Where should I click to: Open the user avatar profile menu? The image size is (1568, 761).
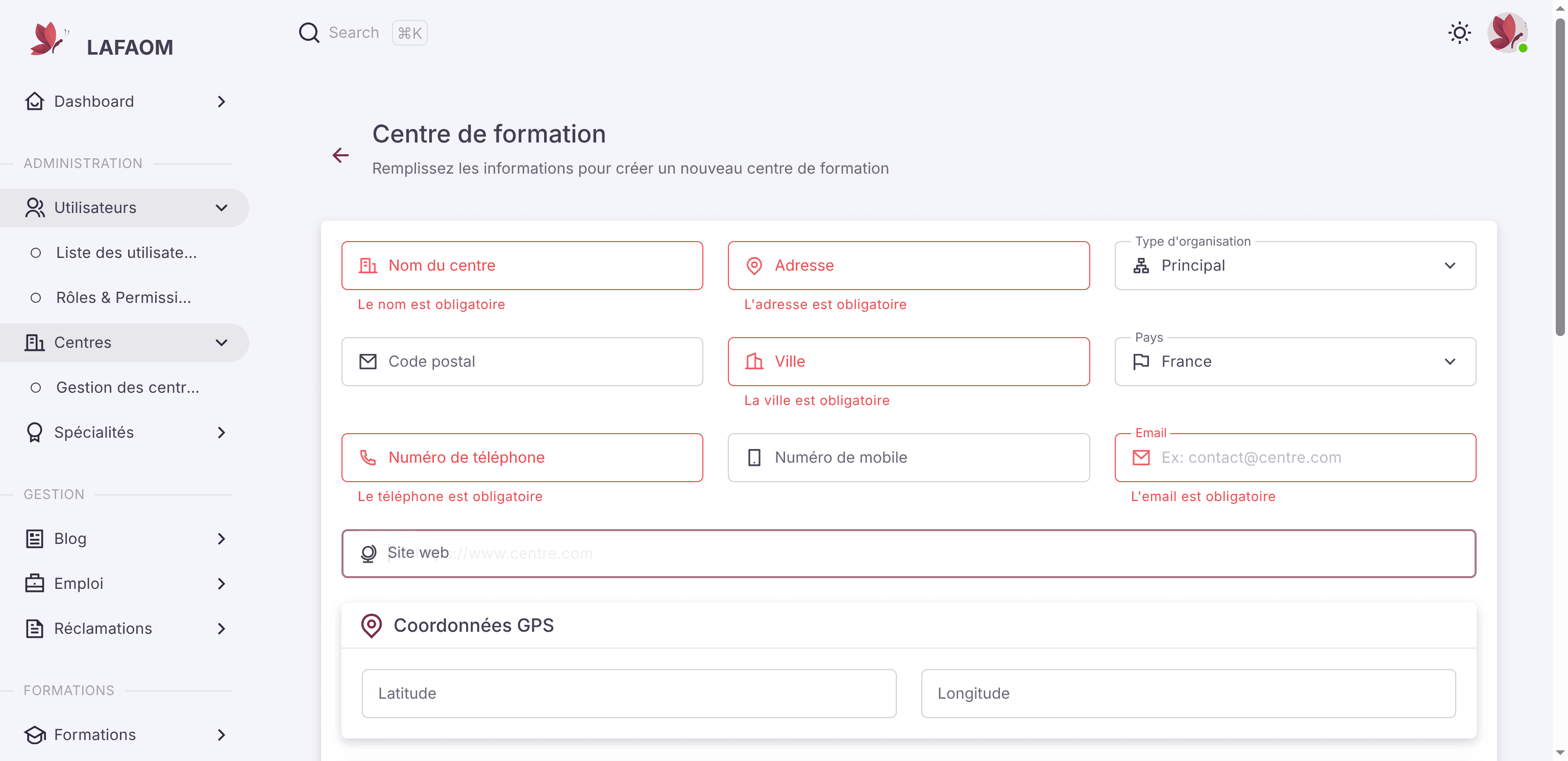coord(1507,33)
